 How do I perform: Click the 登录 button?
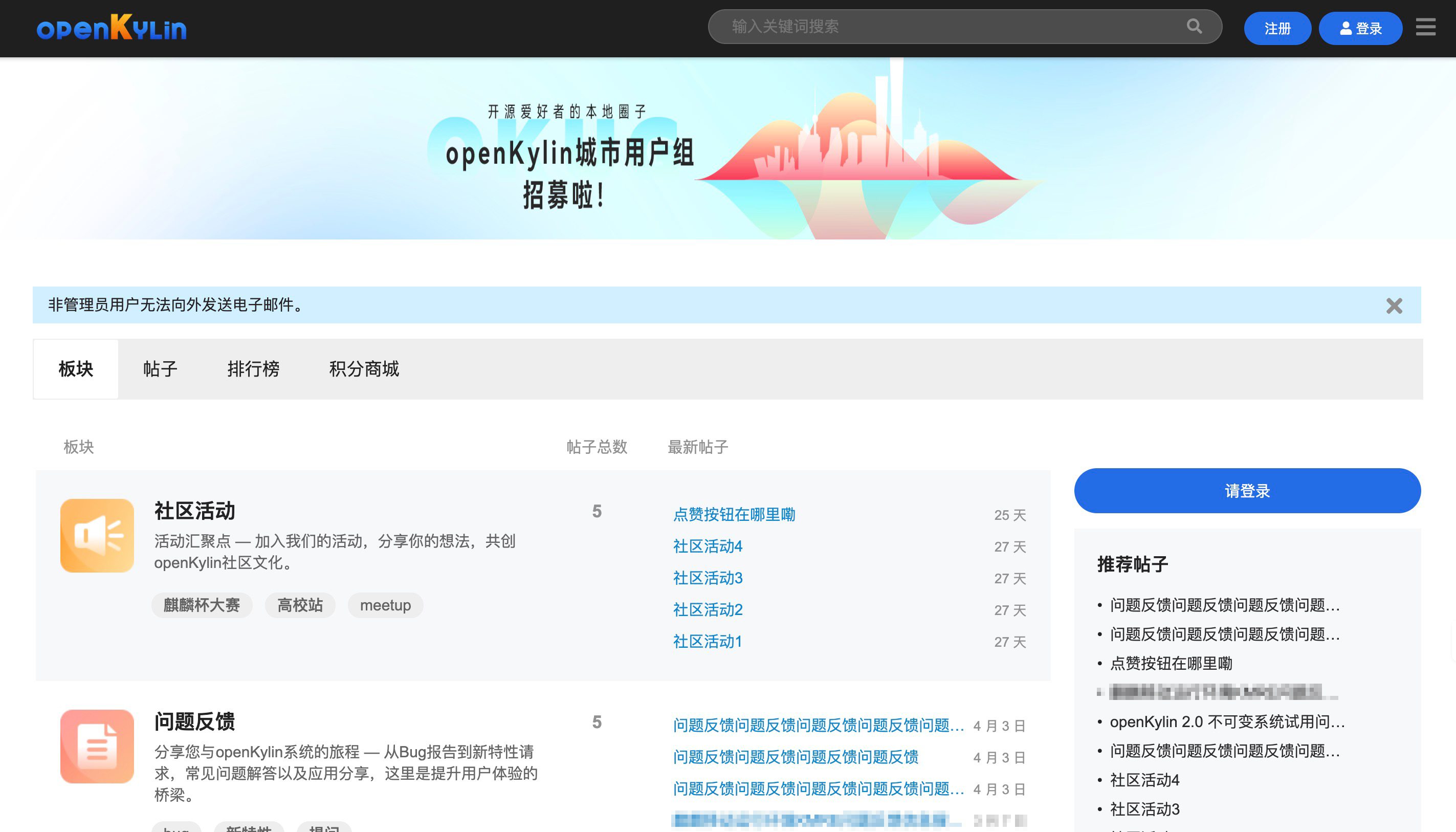(1361, 28)
